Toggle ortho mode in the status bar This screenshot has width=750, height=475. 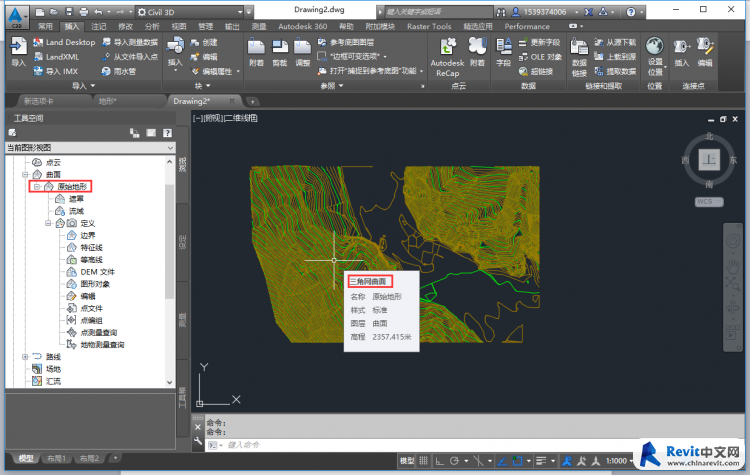click(x=439, y=461)
